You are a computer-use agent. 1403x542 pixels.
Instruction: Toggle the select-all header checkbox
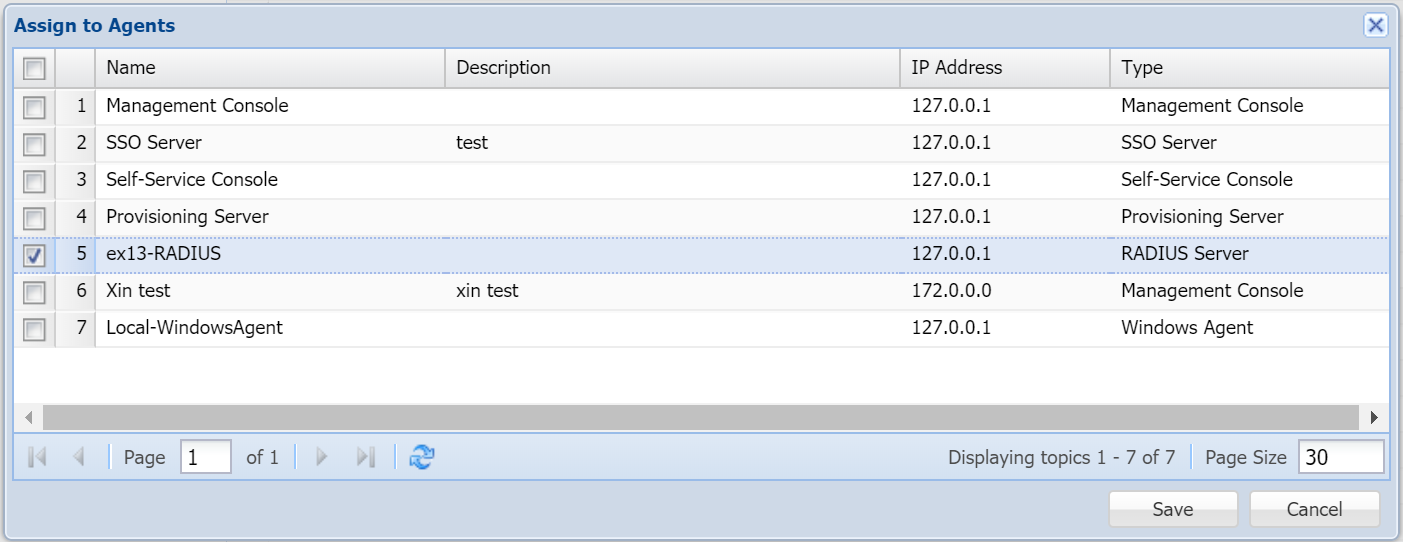pos(34,68)
